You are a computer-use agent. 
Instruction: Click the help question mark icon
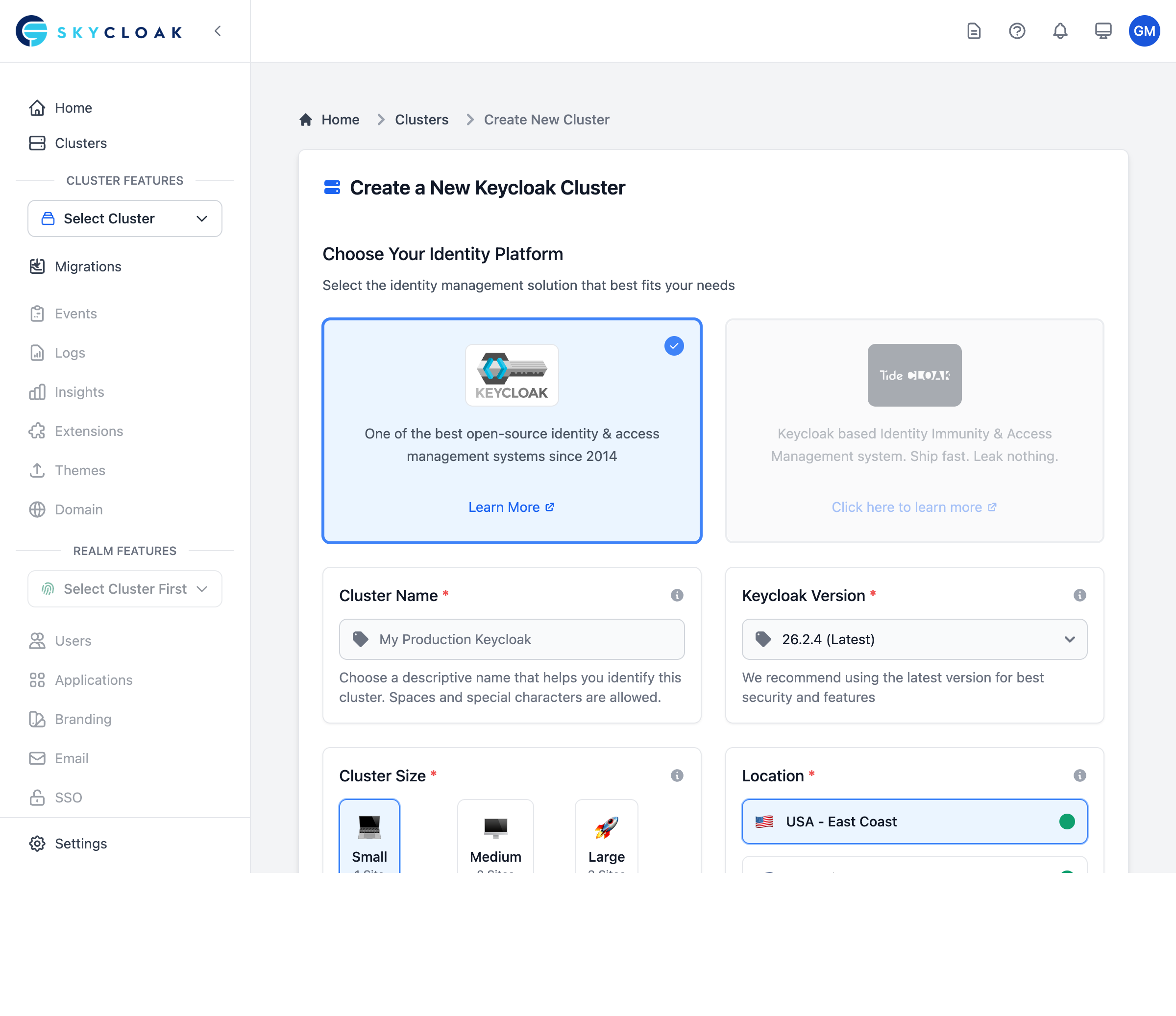[1017, 31]
